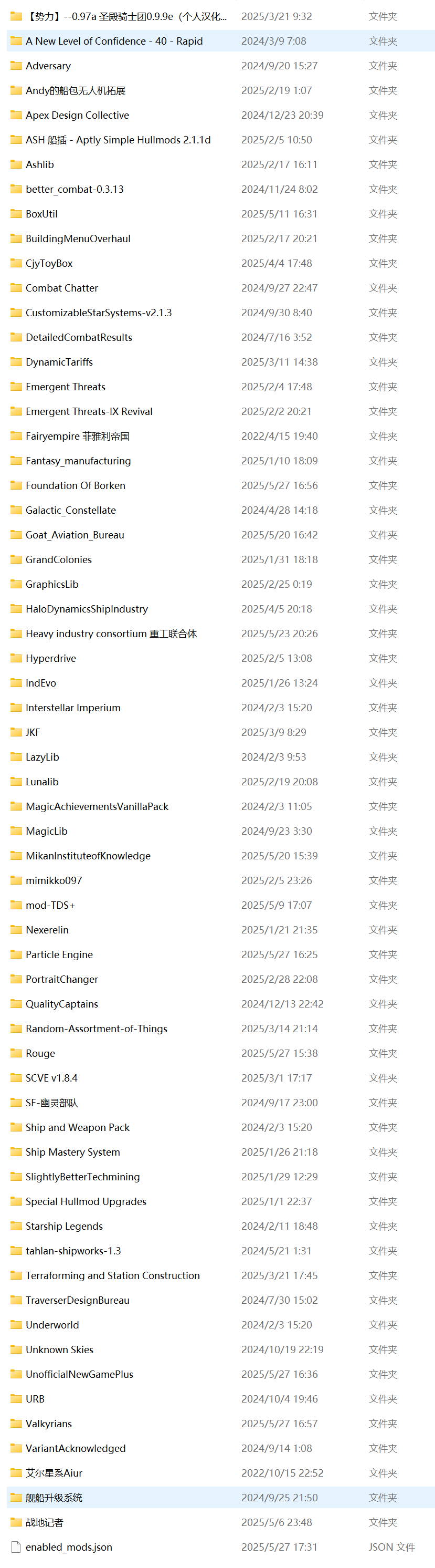The width and height of the screenshot is (435, 1568).
Task: Click the Nexerelin folder icon
Action: pos(16,929)
